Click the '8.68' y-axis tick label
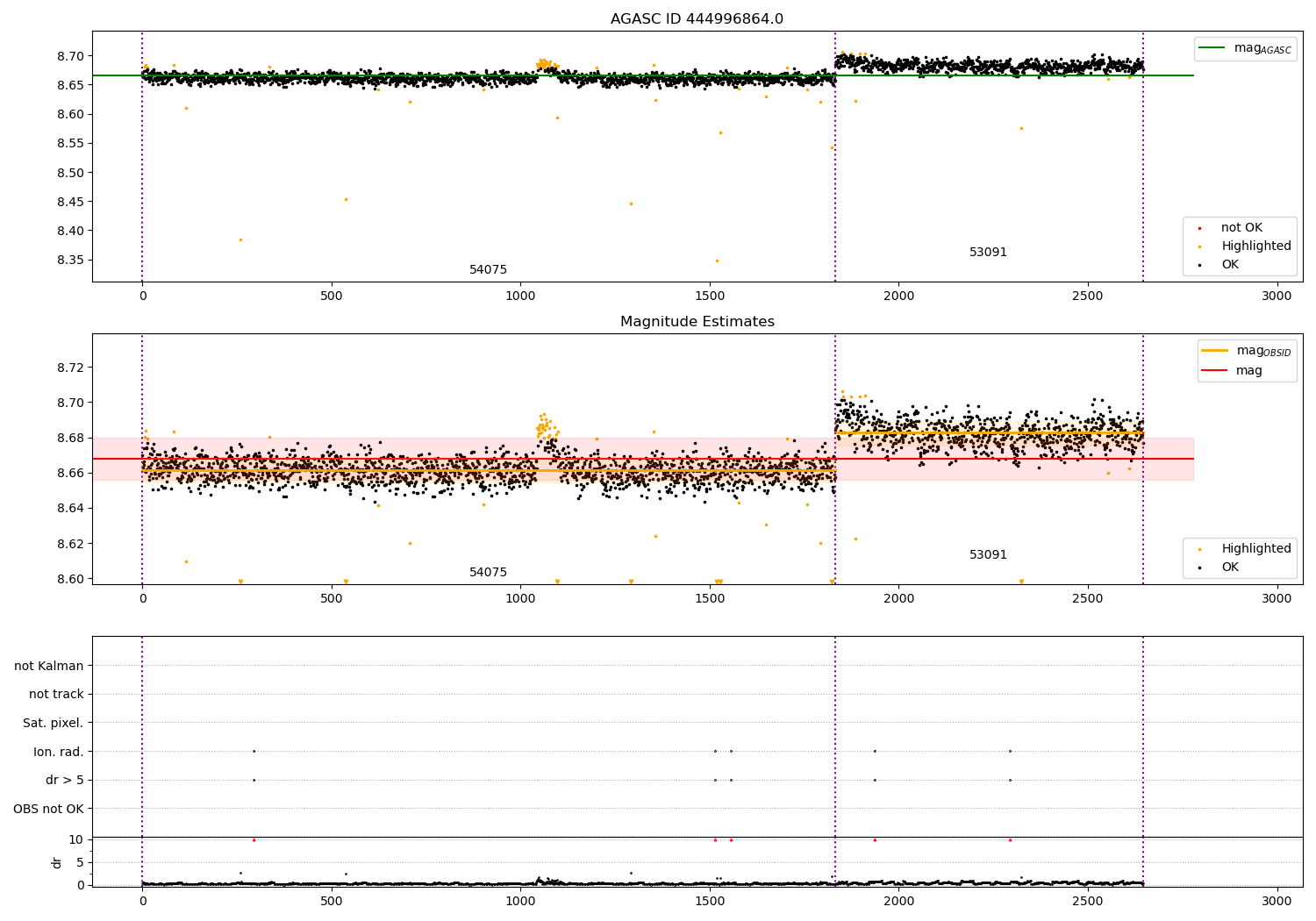This screenshot has width=1316, height=921. pos(70,439)
